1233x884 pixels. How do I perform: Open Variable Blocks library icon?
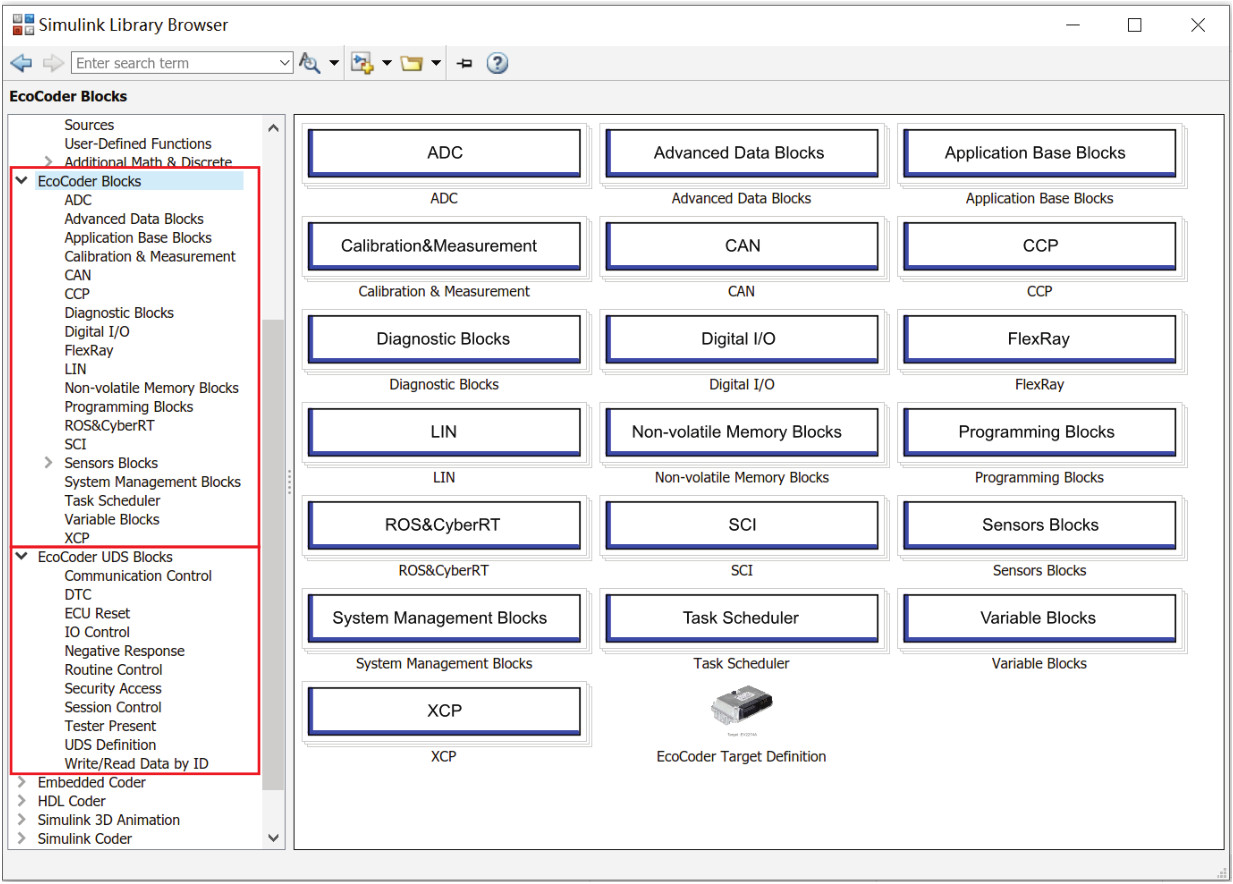click(x=1039, y=618)
